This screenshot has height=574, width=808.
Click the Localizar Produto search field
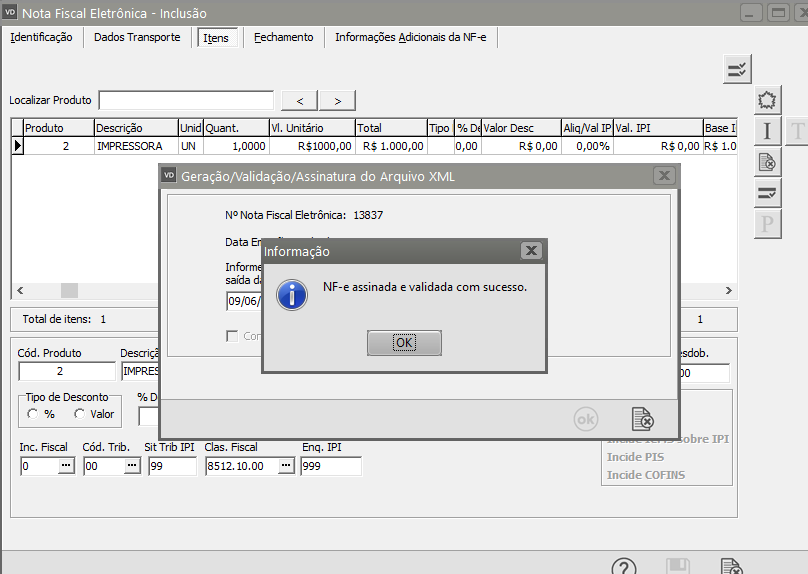click(186, 100)
